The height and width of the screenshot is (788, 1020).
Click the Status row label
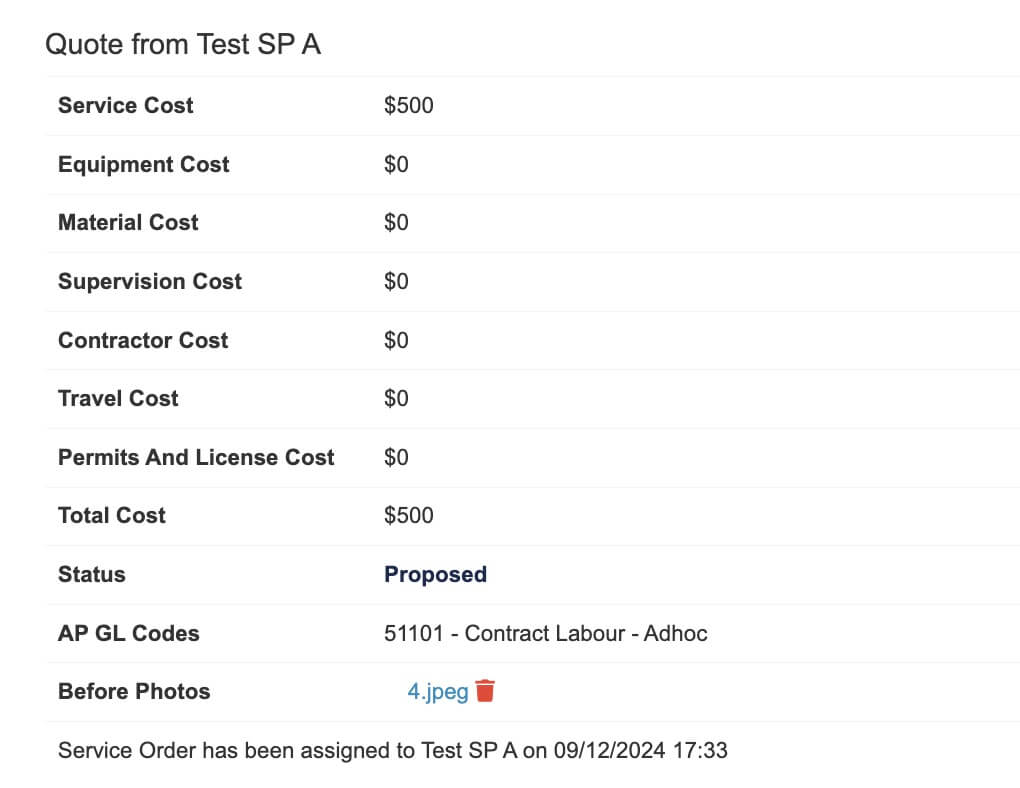click(92, 575)
